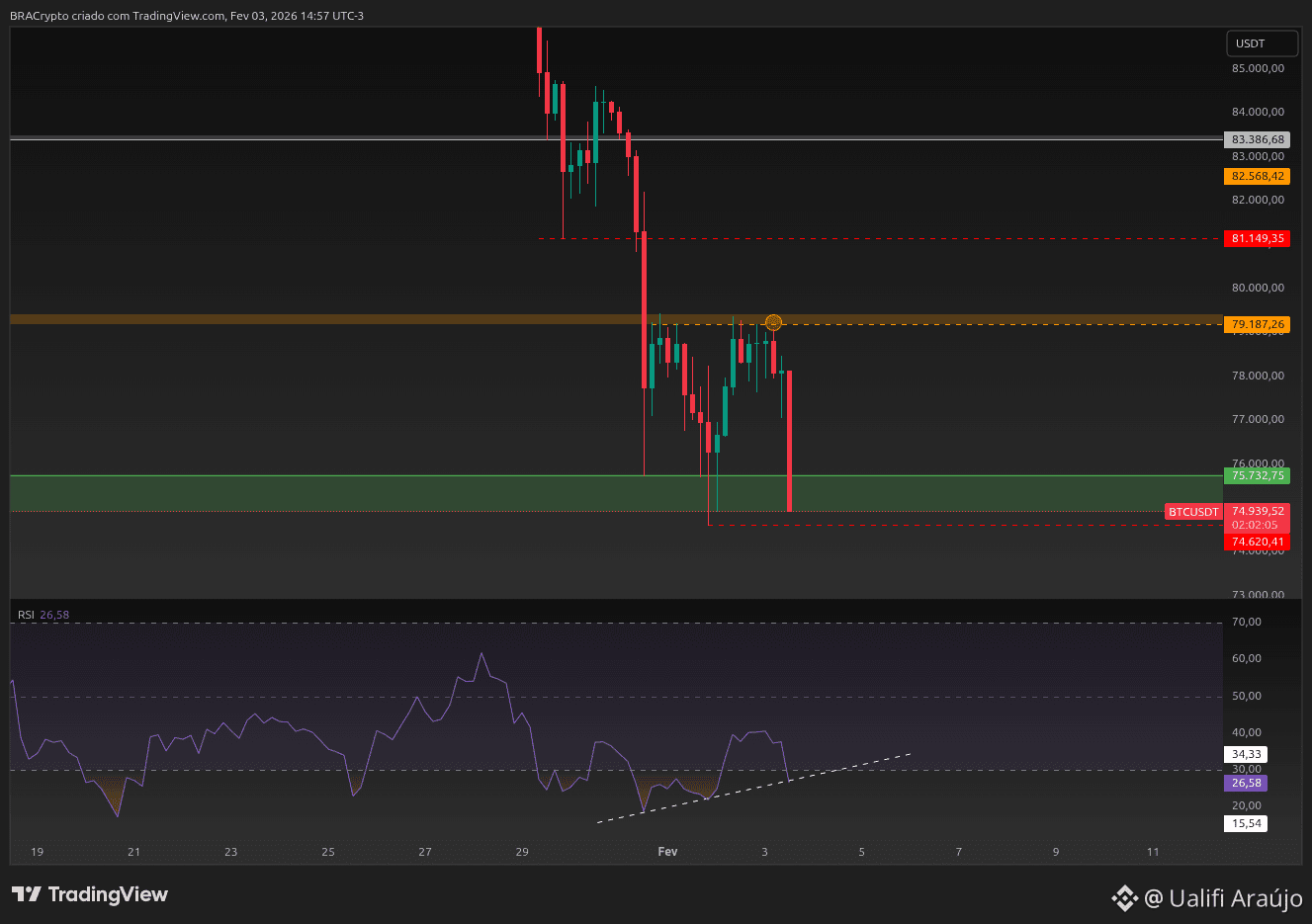Click the 77.000,00 price axis value
Screen dimensions: 1312x924
pyautogui.click(x=1258, y=419)
